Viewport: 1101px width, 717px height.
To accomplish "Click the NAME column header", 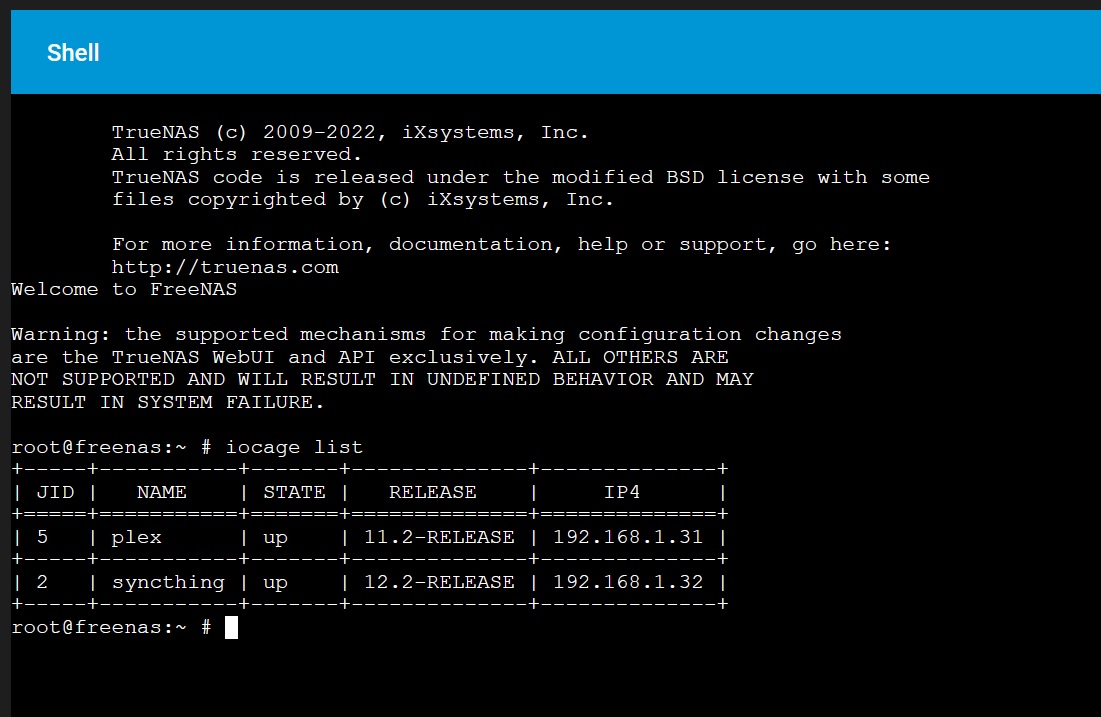I will [x=162, y=492].
